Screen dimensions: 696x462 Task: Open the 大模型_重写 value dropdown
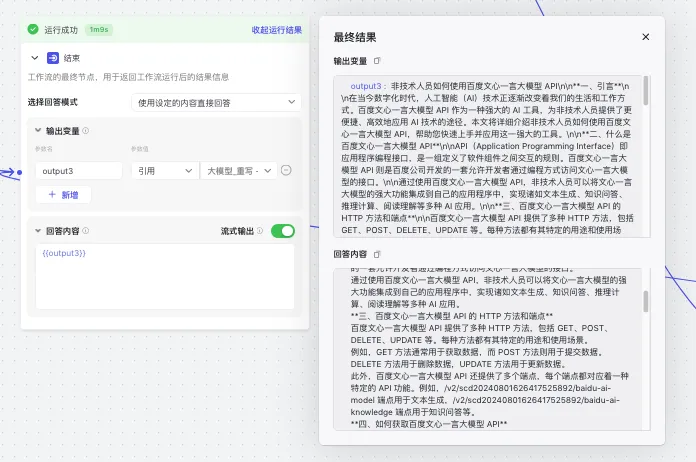(x=239, y=171)
